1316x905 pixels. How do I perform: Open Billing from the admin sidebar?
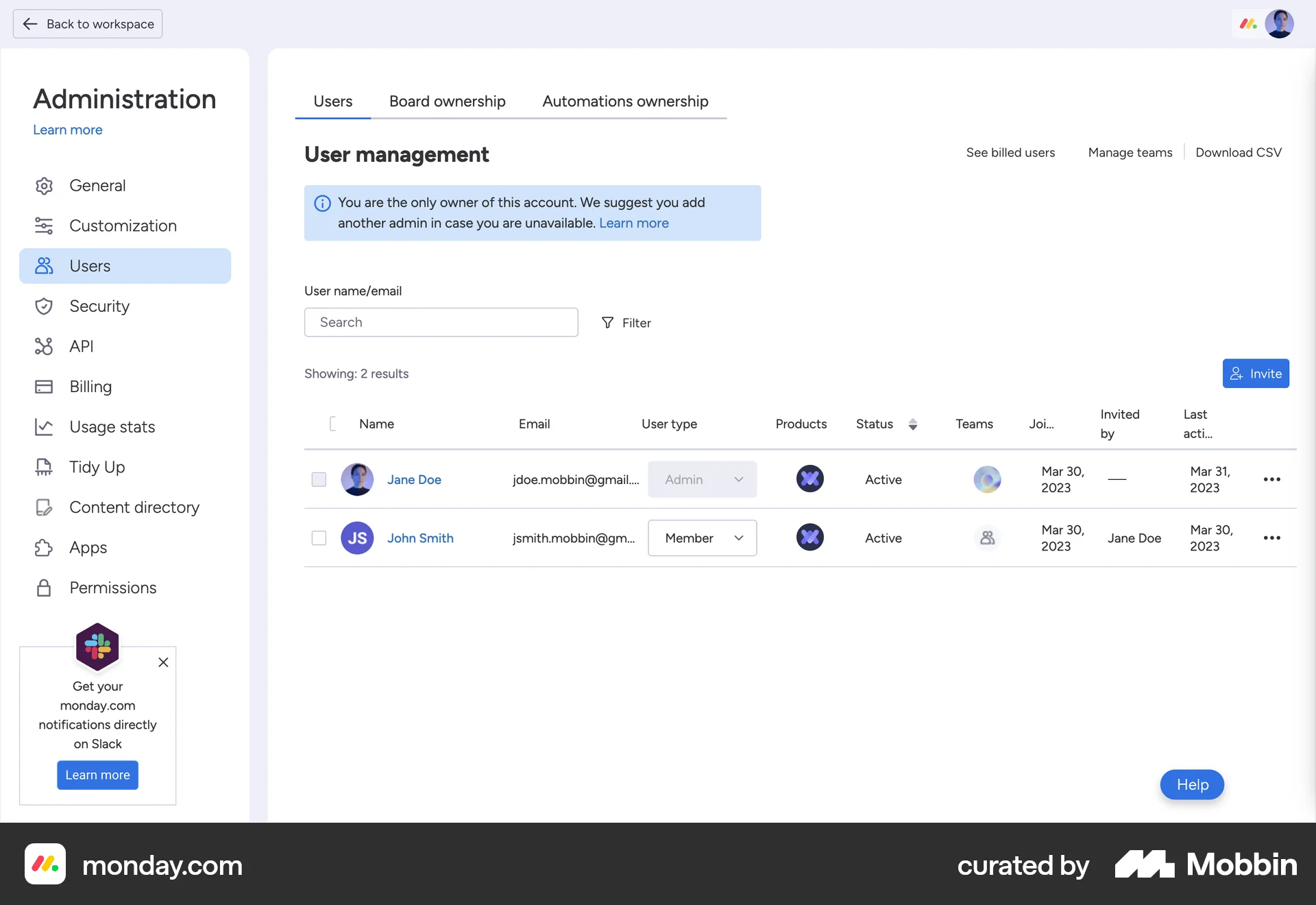pos(90,386)
